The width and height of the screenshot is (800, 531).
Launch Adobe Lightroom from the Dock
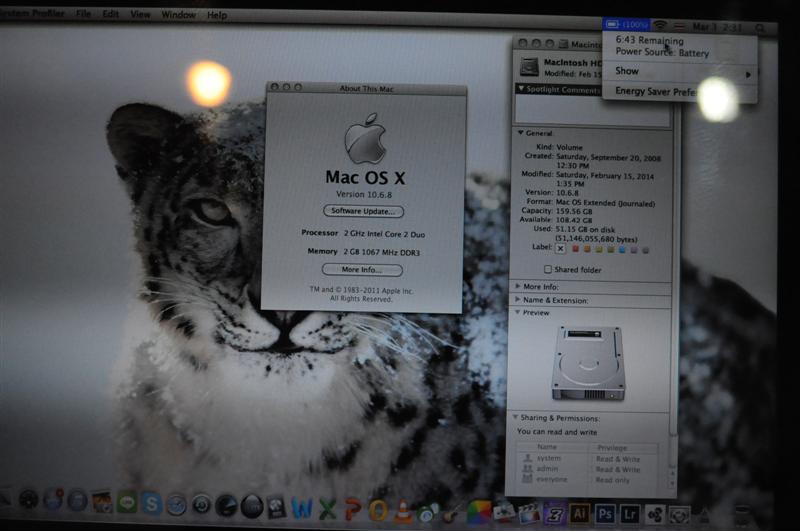pyautogui.click(x=630, y=515)
